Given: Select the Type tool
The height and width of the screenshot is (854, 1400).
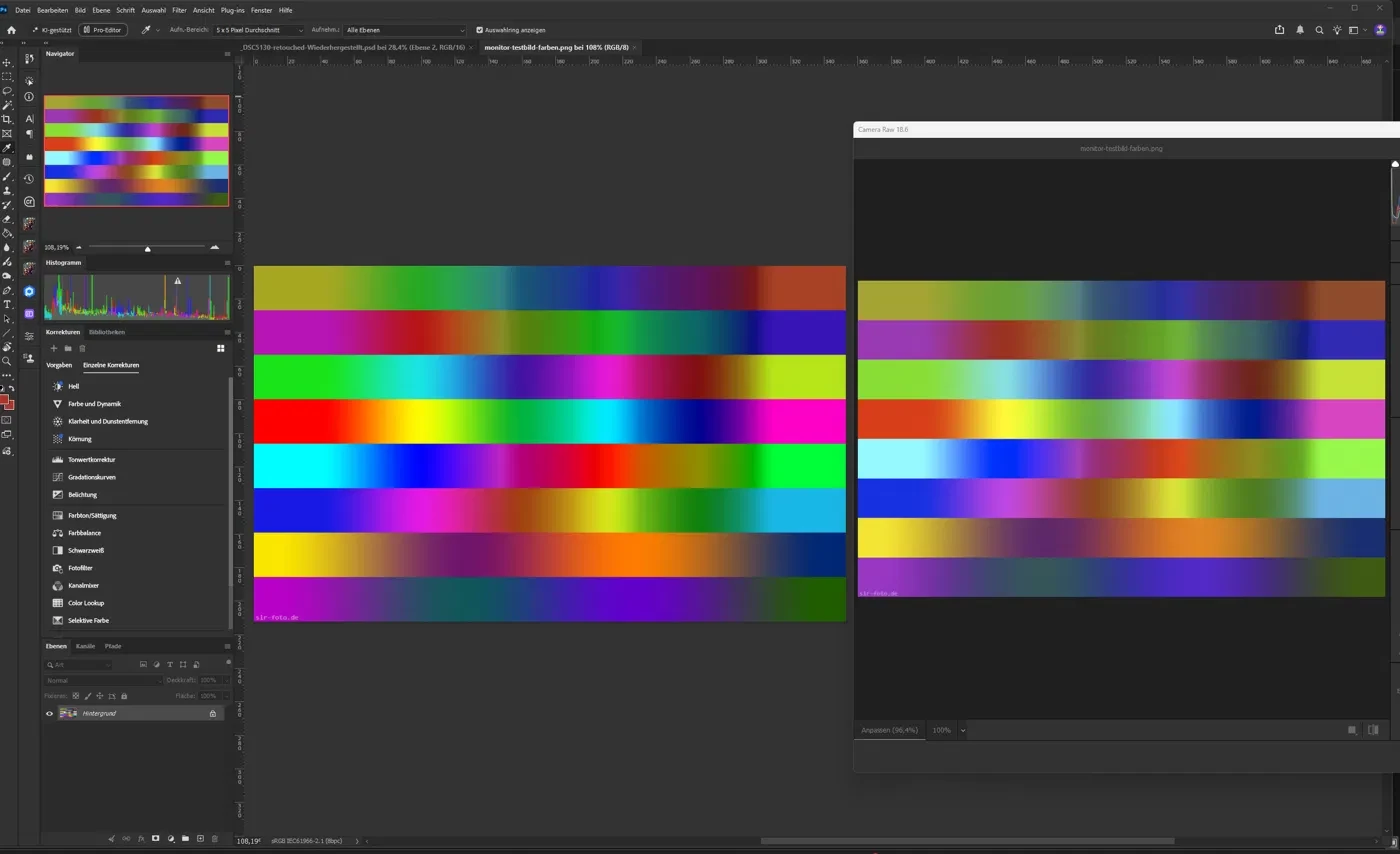Looking at the screenshot, I should click(7, 304).
